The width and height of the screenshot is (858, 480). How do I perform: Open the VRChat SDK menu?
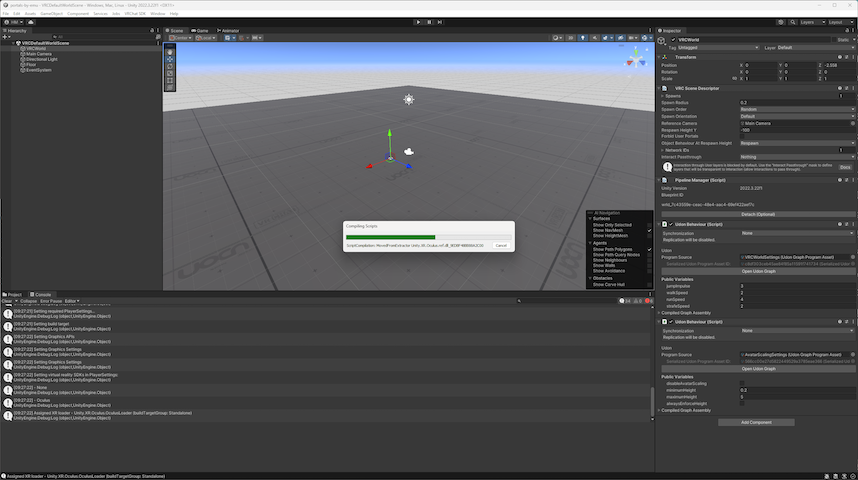(135, 13)
